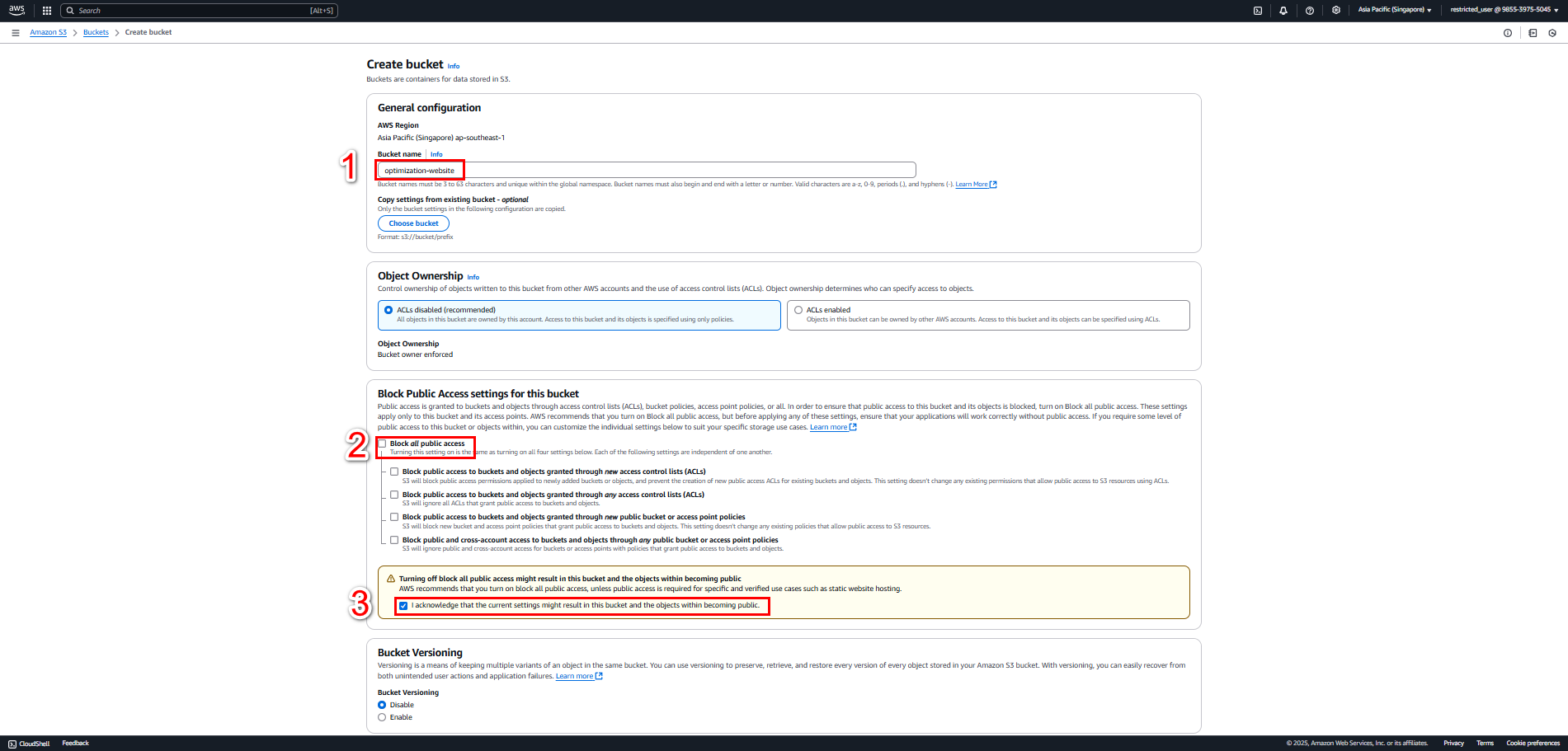
Task: Open the Feedback link in footer
Action: (x=75, y=744)
